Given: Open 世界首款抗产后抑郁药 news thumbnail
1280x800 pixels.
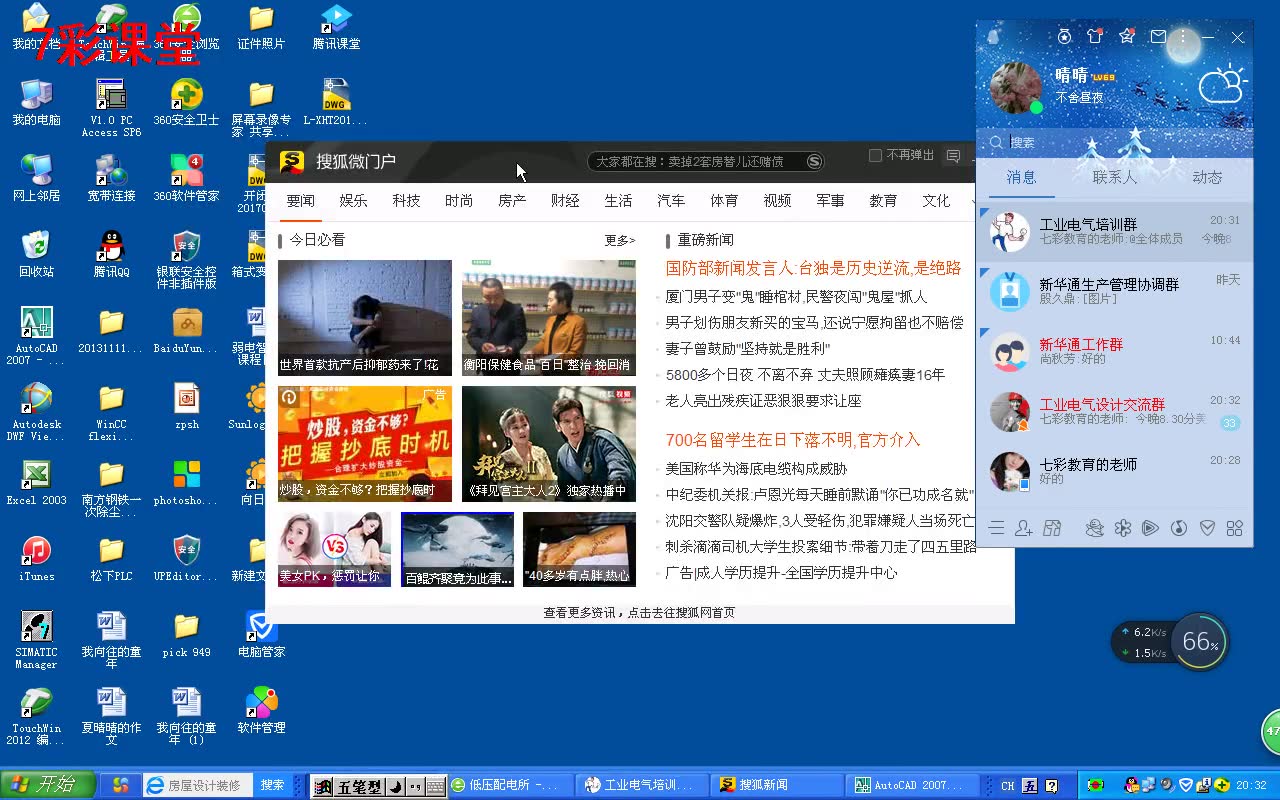Looking at the screenshot, I should click(365, 318).
